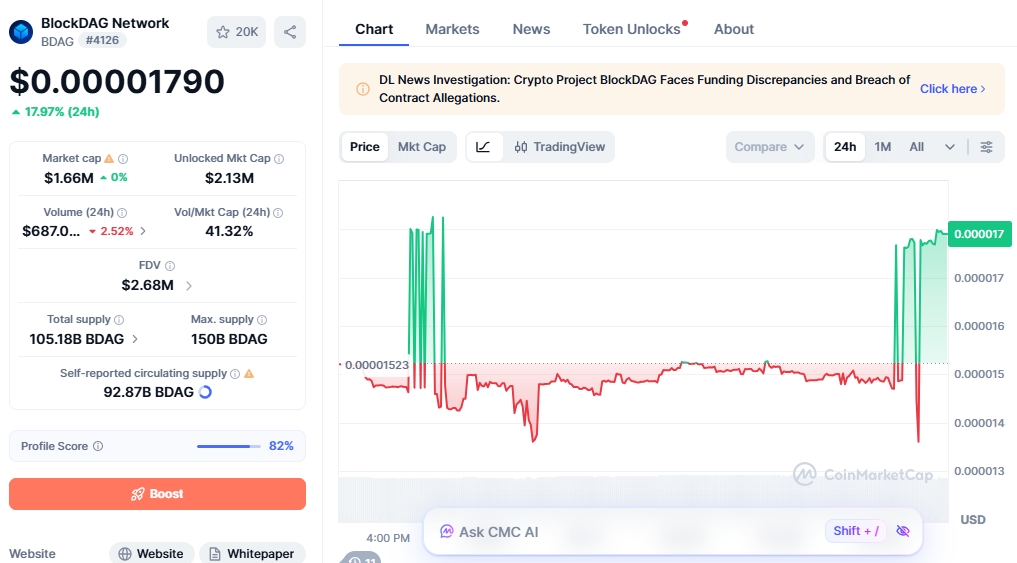Switch to TradingView candlestick chart
1017x563 pixels.
pyautogui.click(x=559, y=147)
